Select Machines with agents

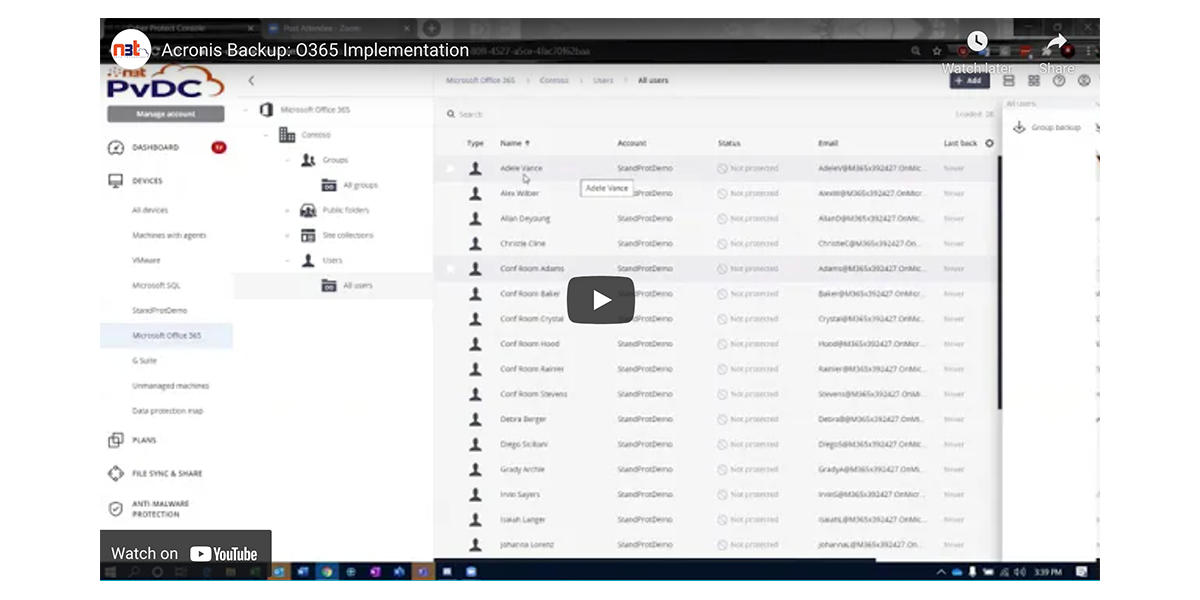click(x=169, y=236)
